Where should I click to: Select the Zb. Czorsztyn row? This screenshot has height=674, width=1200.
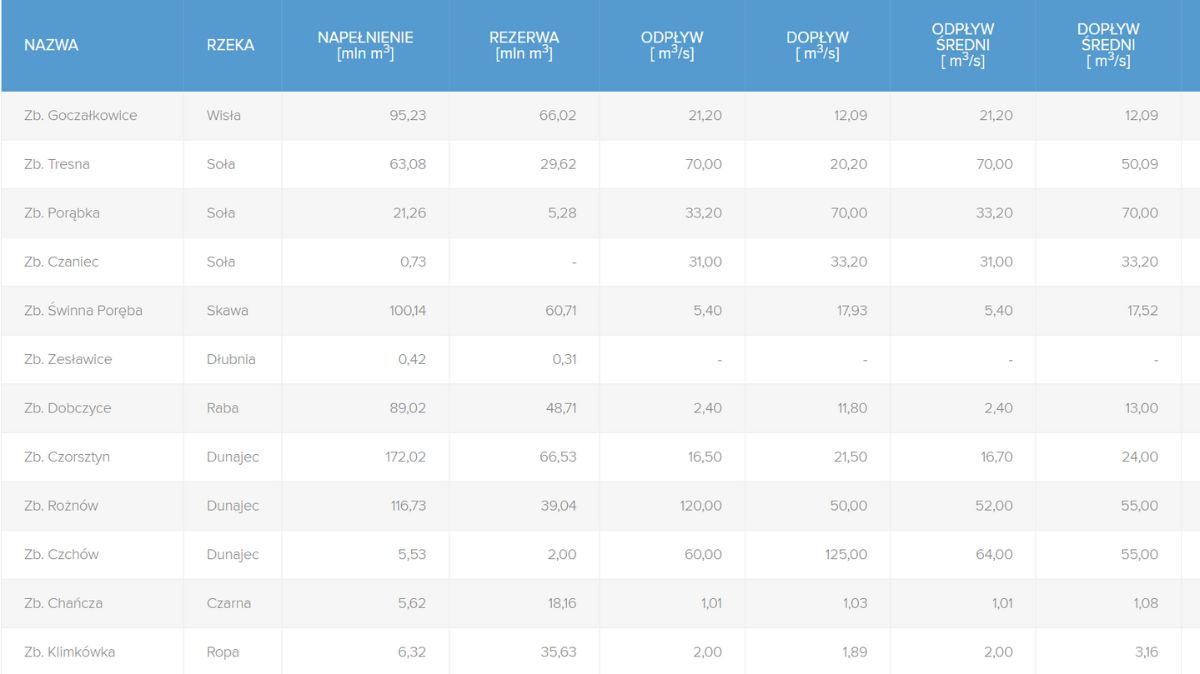pyautogui.click(x=67, y=457)
